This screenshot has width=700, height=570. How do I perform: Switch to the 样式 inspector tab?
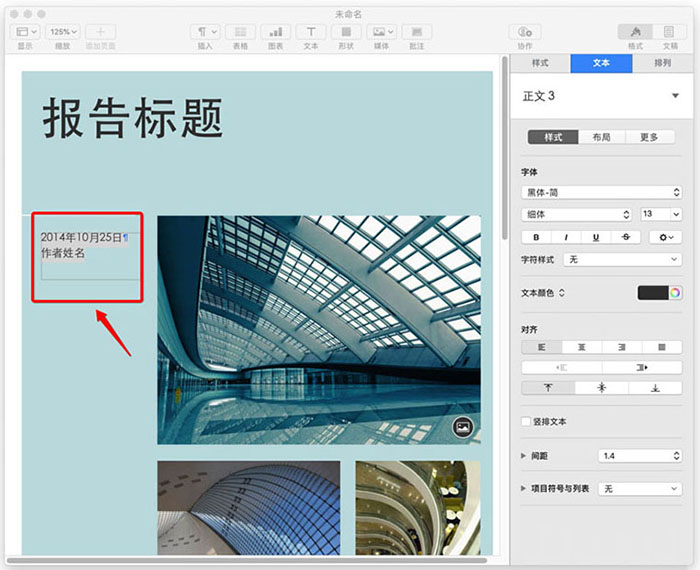(x=540, y=63)
